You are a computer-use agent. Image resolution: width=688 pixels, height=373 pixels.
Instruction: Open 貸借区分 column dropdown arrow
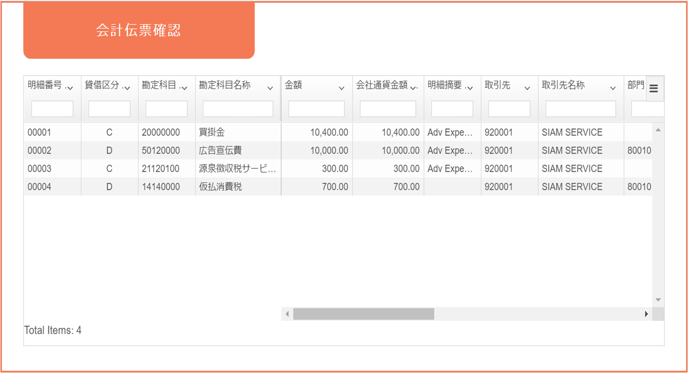127,88
